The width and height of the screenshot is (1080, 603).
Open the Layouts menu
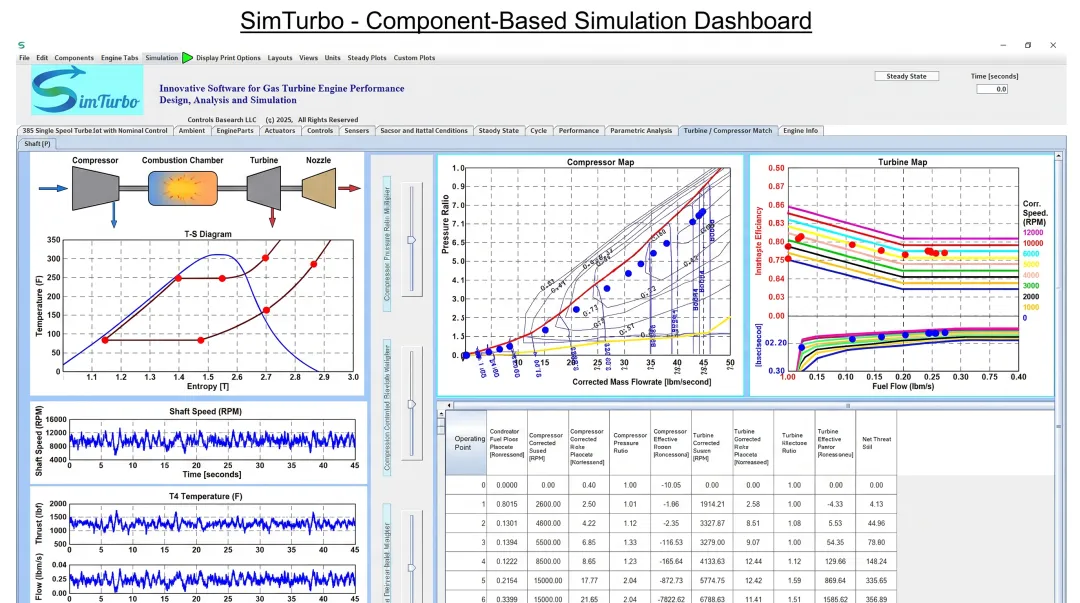pos(280,58)
